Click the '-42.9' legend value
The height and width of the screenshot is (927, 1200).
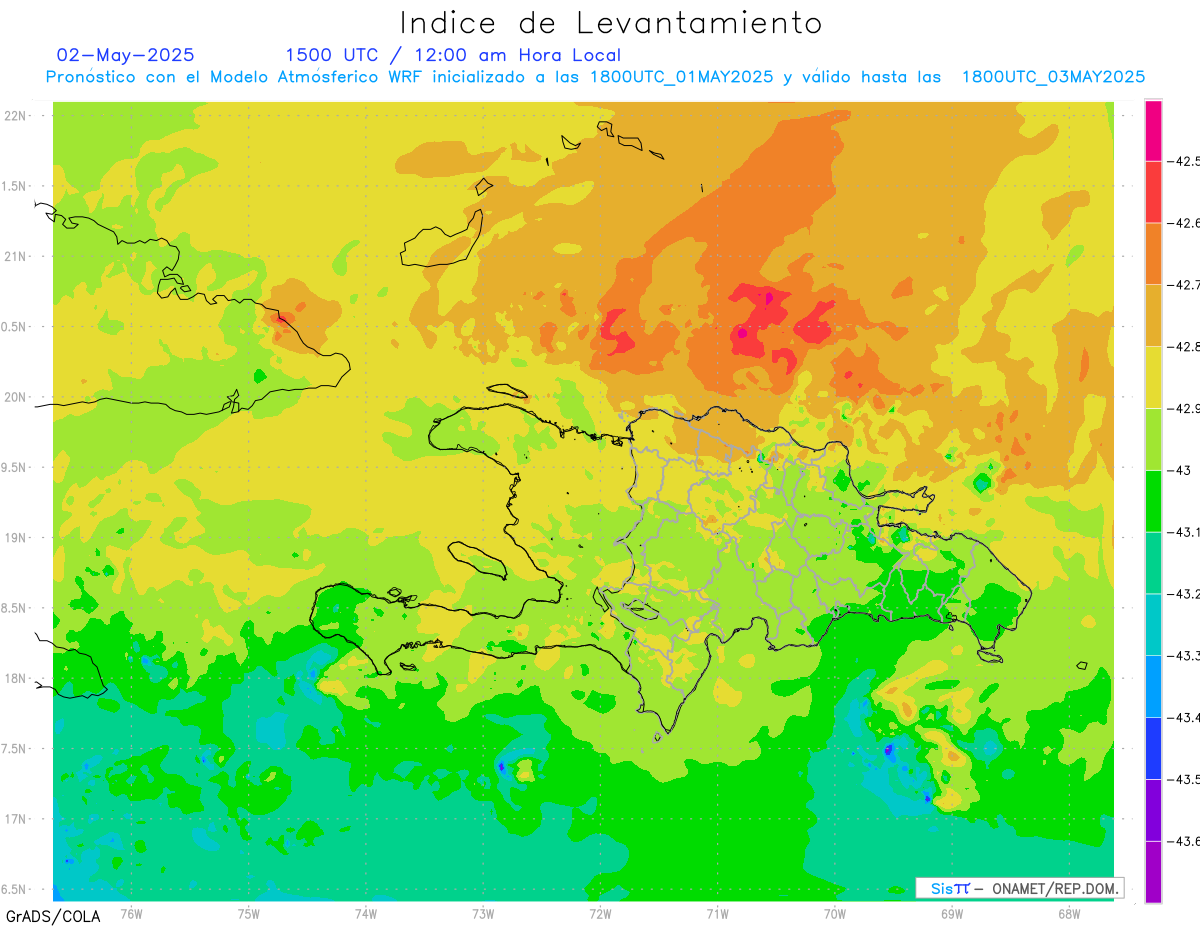tap(1184, 409)
